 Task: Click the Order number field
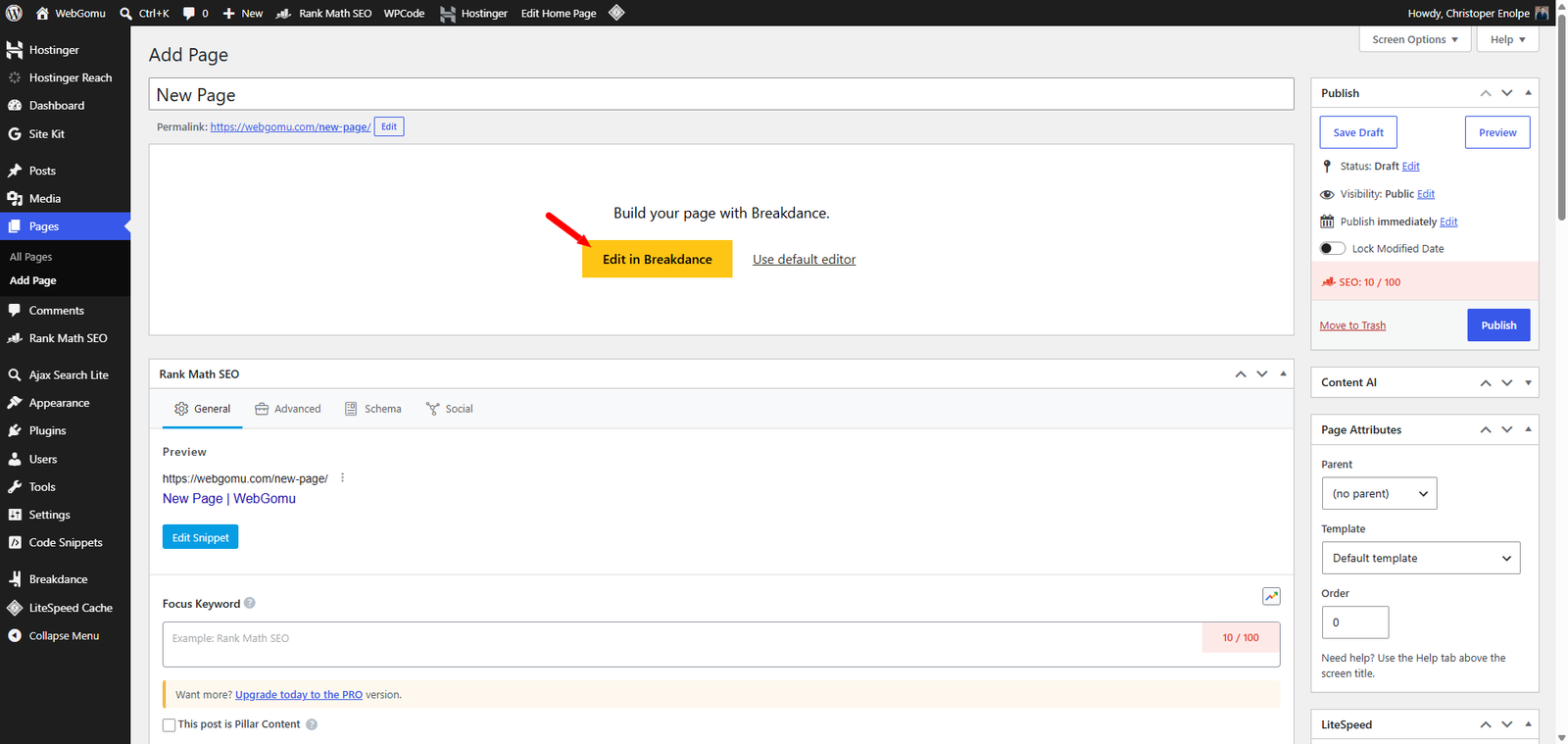click(x=1354, y=622)
